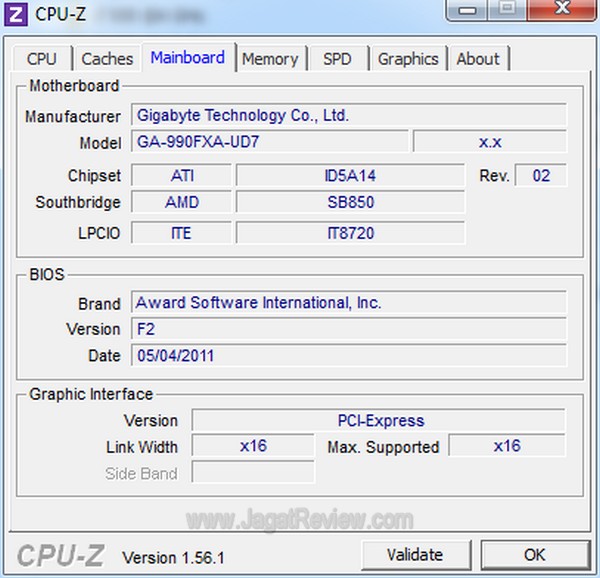
Task: Click the CPU-Z window title text
Action: 60,14
